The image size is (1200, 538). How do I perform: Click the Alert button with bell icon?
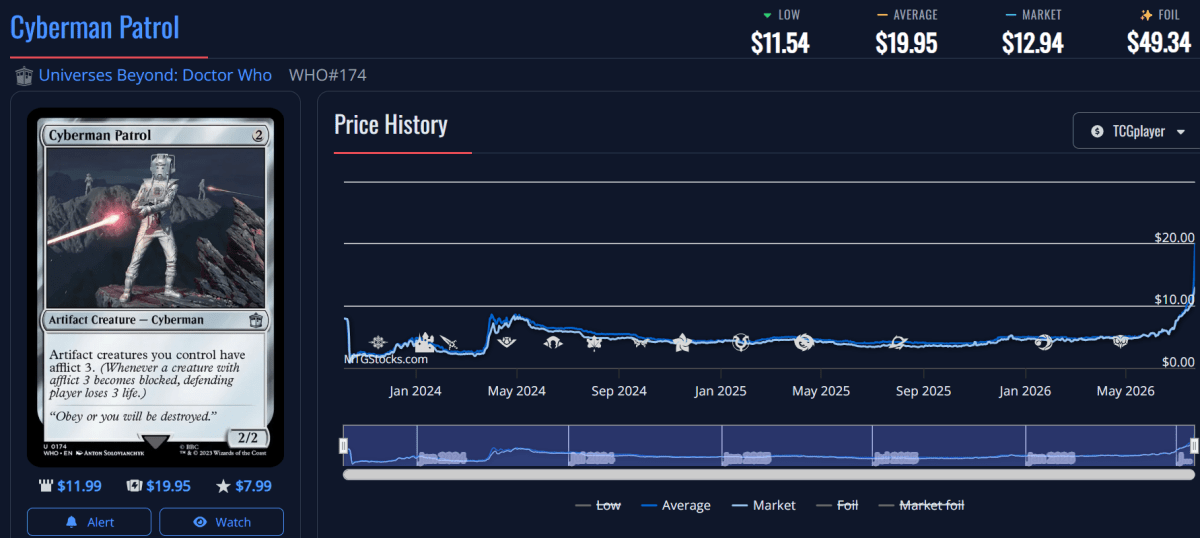[89, 522]
